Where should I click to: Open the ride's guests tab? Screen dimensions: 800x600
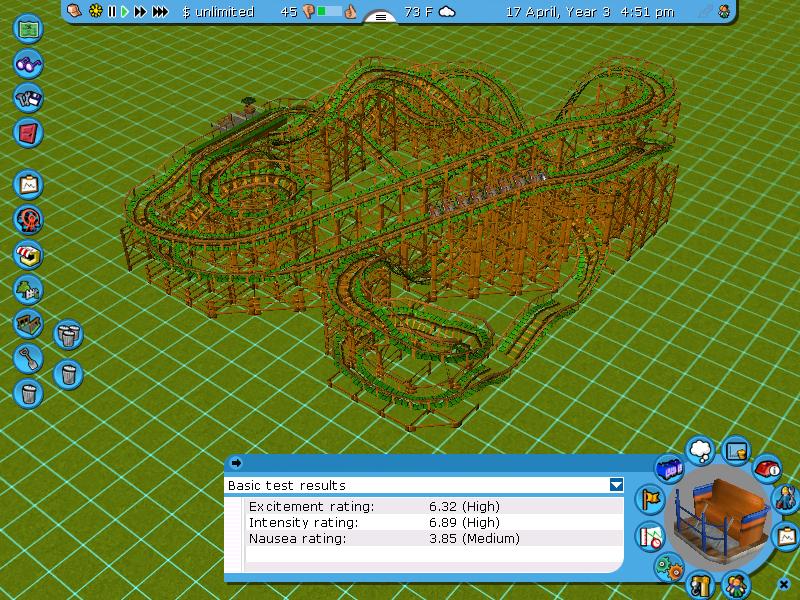point(736,585)
